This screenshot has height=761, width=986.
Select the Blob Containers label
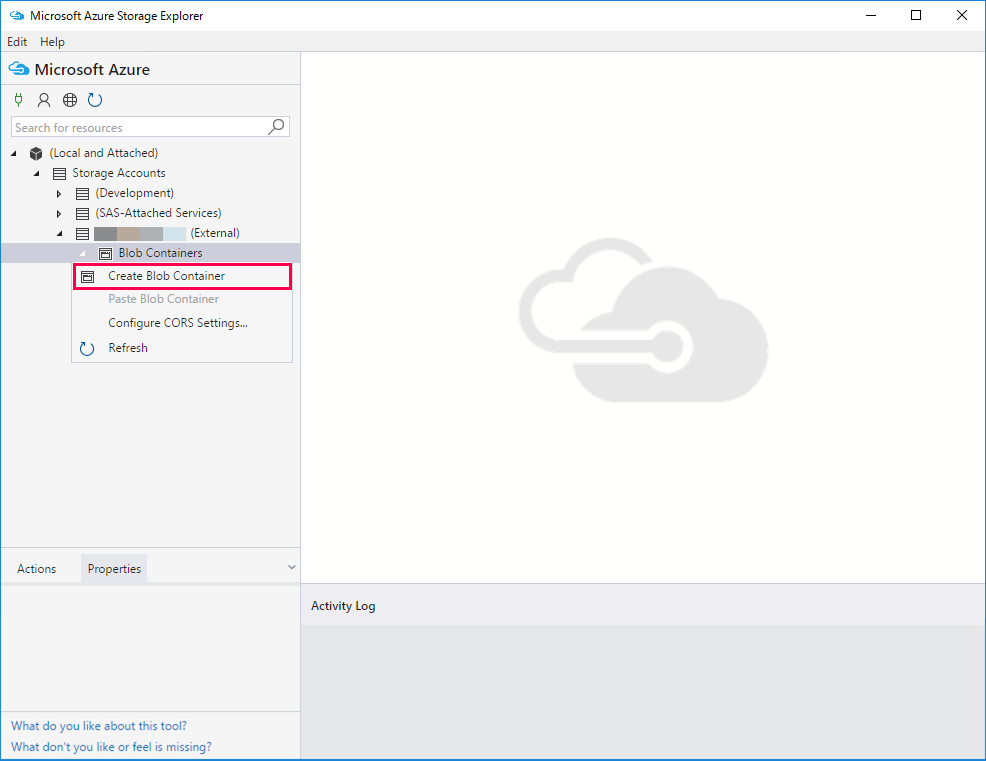(160, 253)
